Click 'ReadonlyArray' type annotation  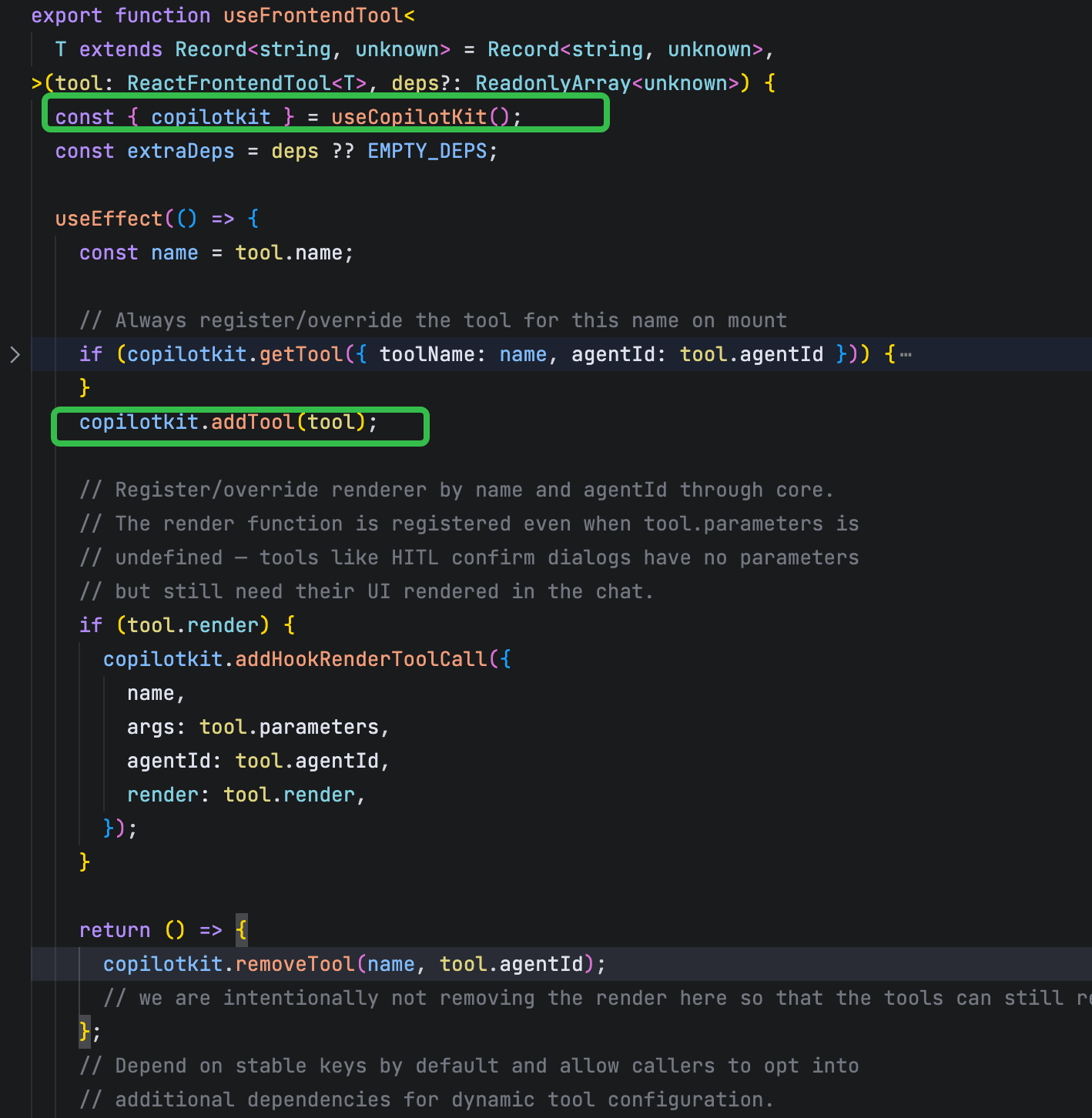tap(553, 83)
